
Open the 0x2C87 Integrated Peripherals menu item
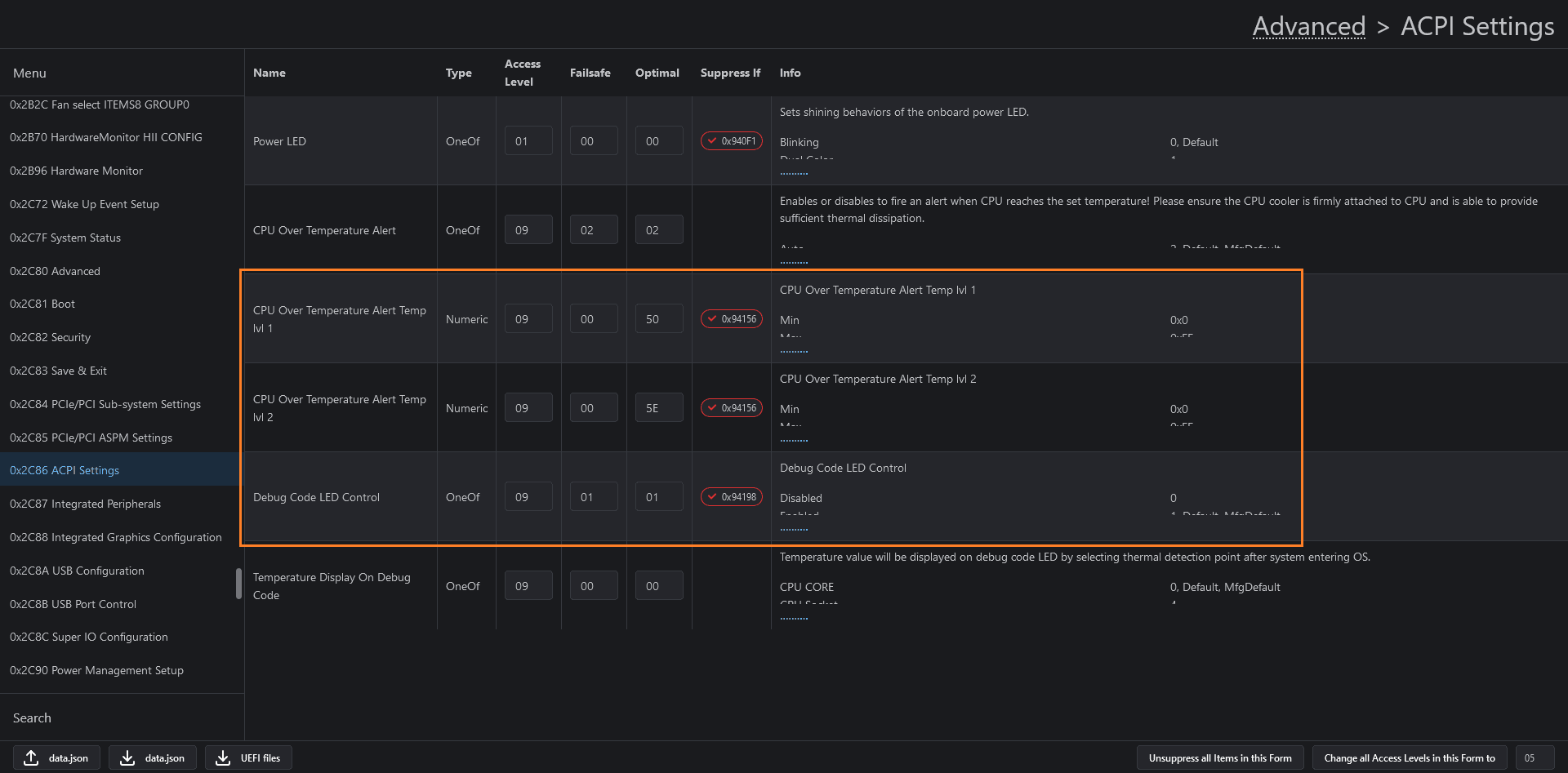(x=85, y=504)
